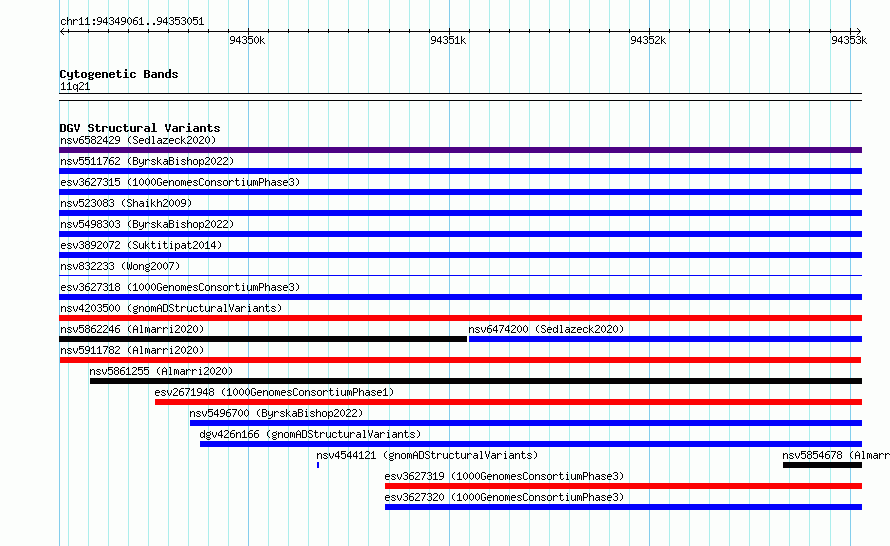This screenshot has width=890, height=546.
Task: Click the blue bar under nsv5498303
Action: coord(460,234)
